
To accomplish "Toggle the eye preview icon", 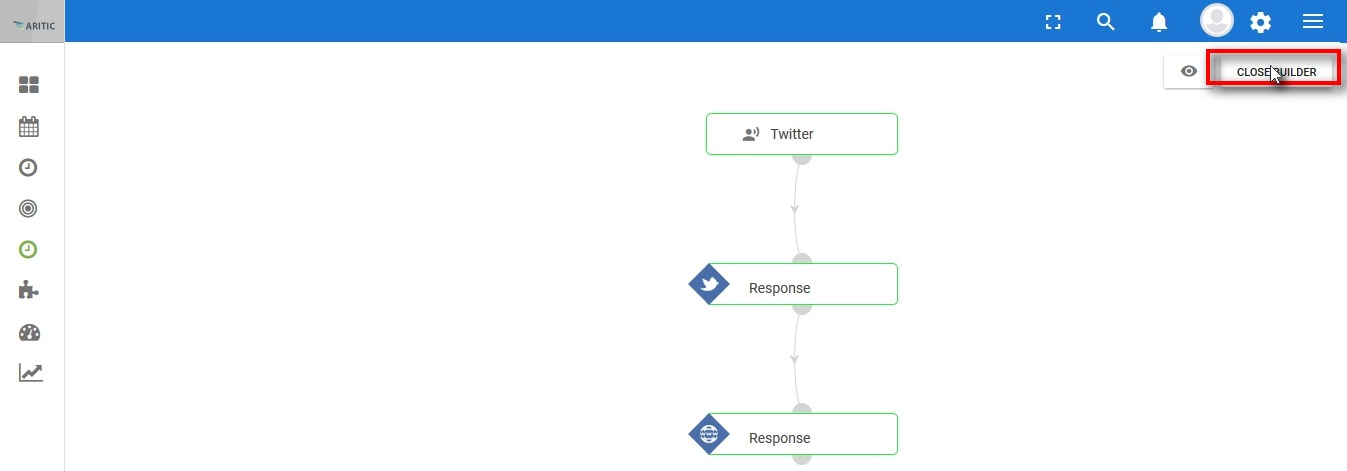I will 1189,71.
